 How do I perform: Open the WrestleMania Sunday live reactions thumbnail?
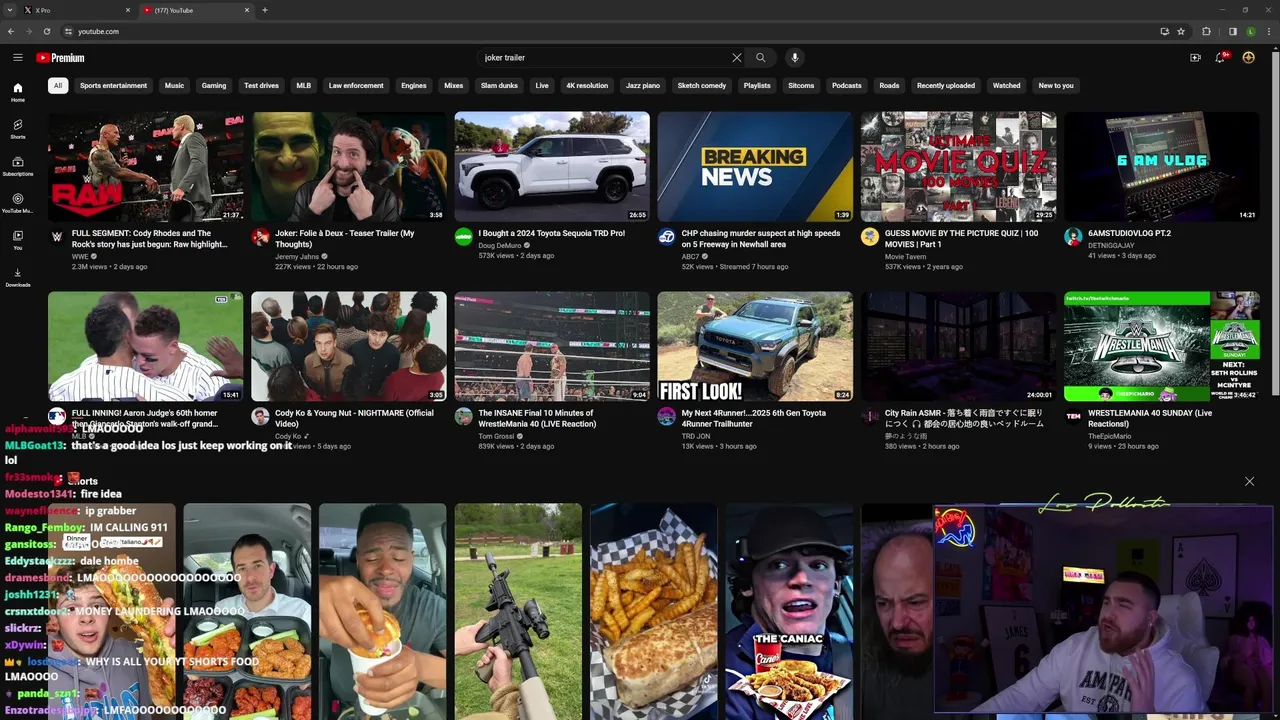(x=1162, y=346)
